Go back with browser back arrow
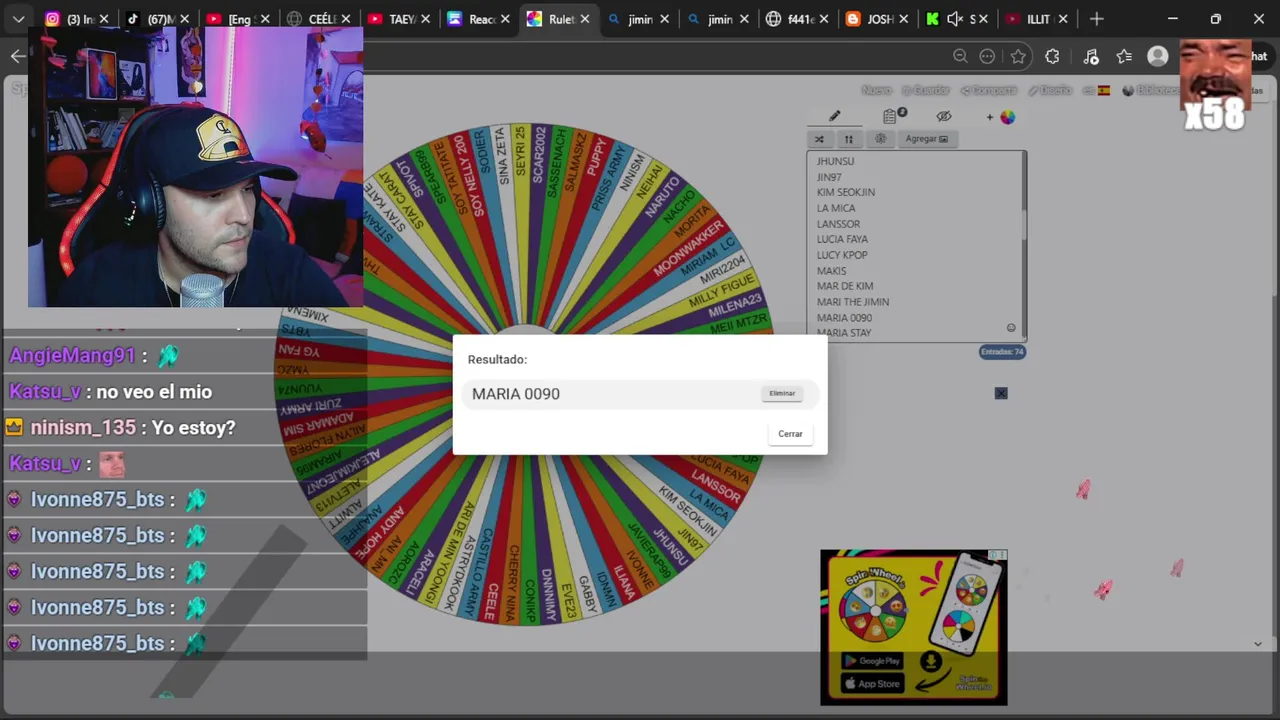Viewport: 1280px width, 720px height. (18, 56)
